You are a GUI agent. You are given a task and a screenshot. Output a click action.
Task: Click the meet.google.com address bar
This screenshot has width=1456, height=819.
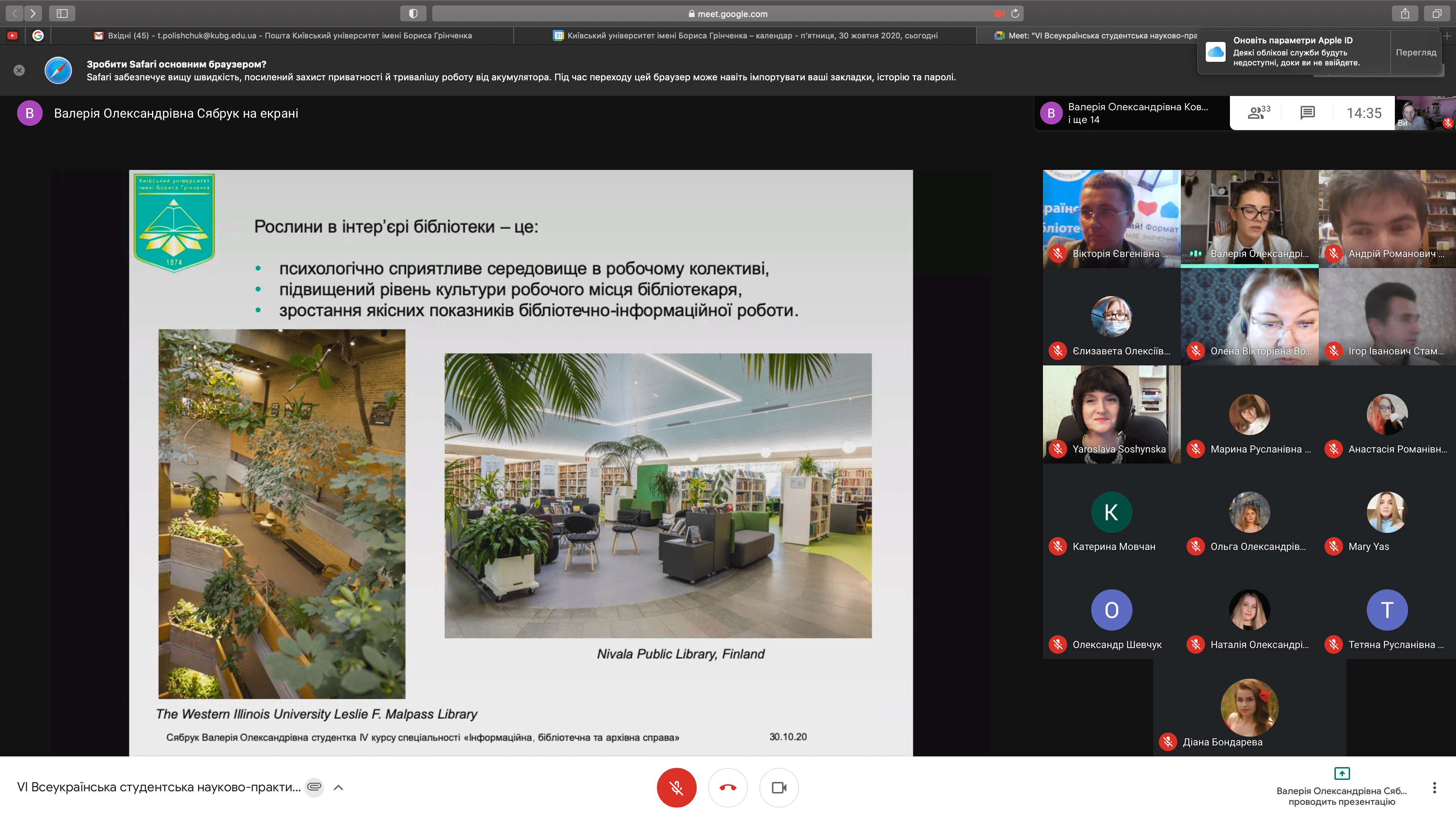coord(727,14)
